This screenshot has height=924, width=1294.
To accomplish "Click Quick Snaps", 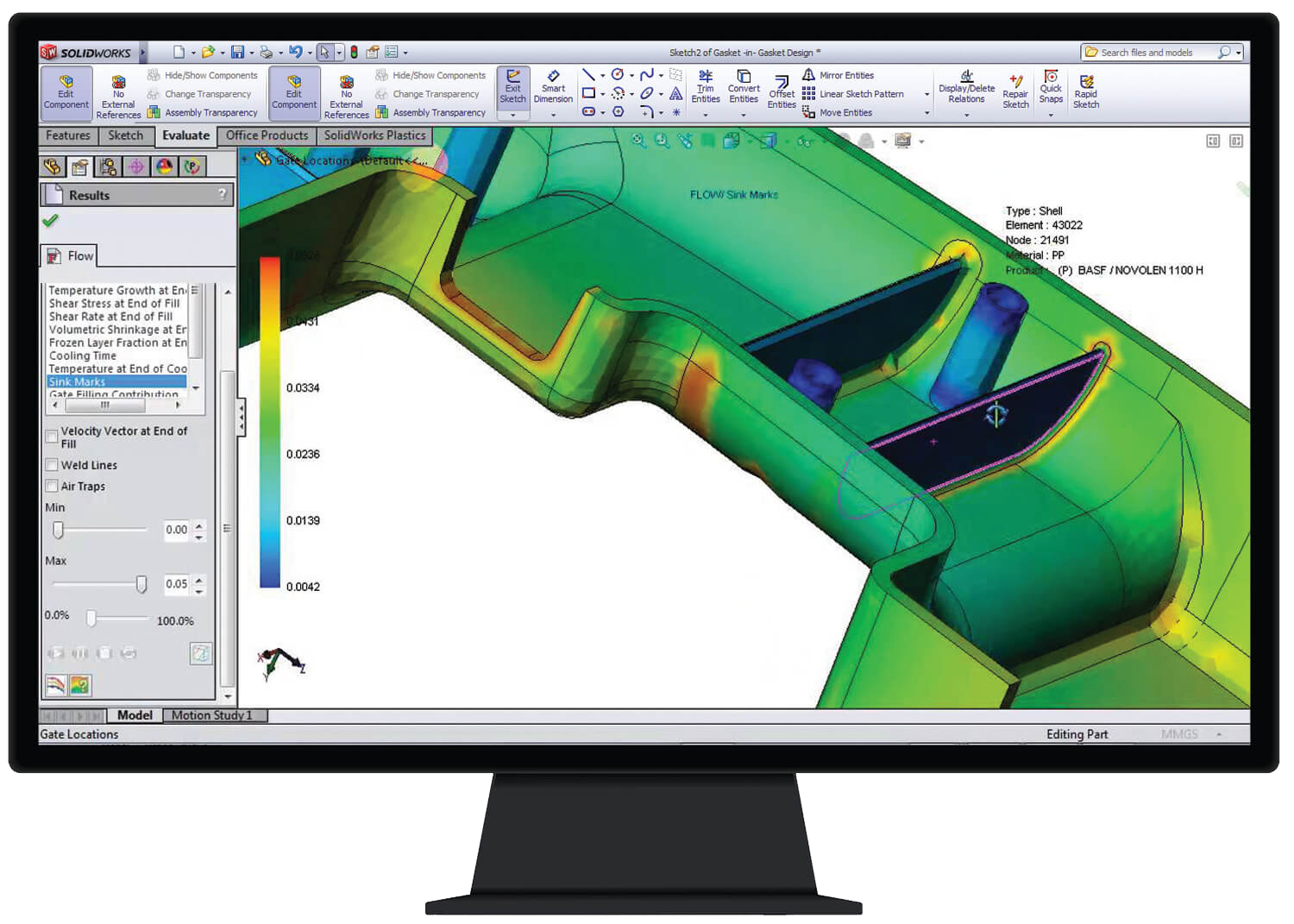I will [x=1051, y=87].
